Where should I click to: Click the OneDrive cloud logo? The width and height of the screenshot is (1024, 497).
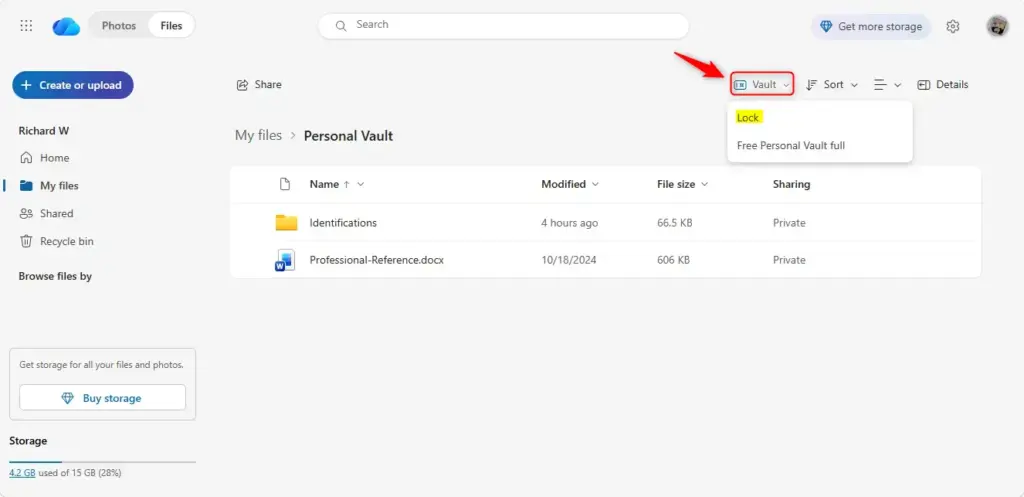click(66, 26)
